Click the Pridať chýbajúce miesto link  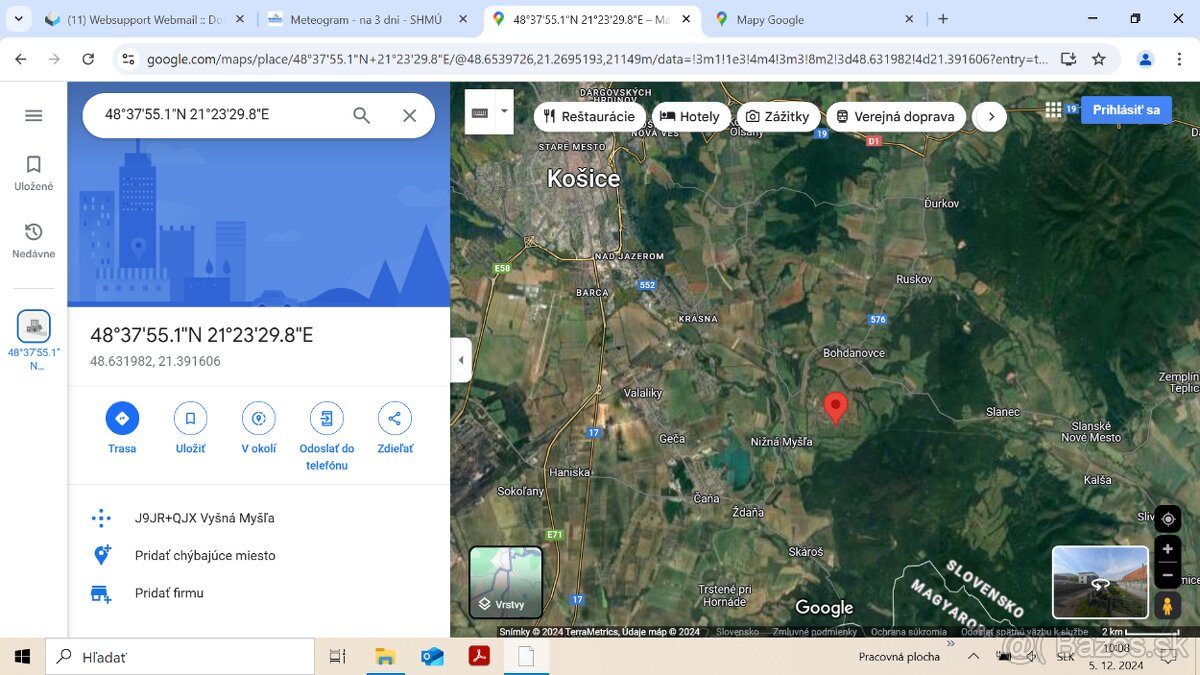(205, 555)
